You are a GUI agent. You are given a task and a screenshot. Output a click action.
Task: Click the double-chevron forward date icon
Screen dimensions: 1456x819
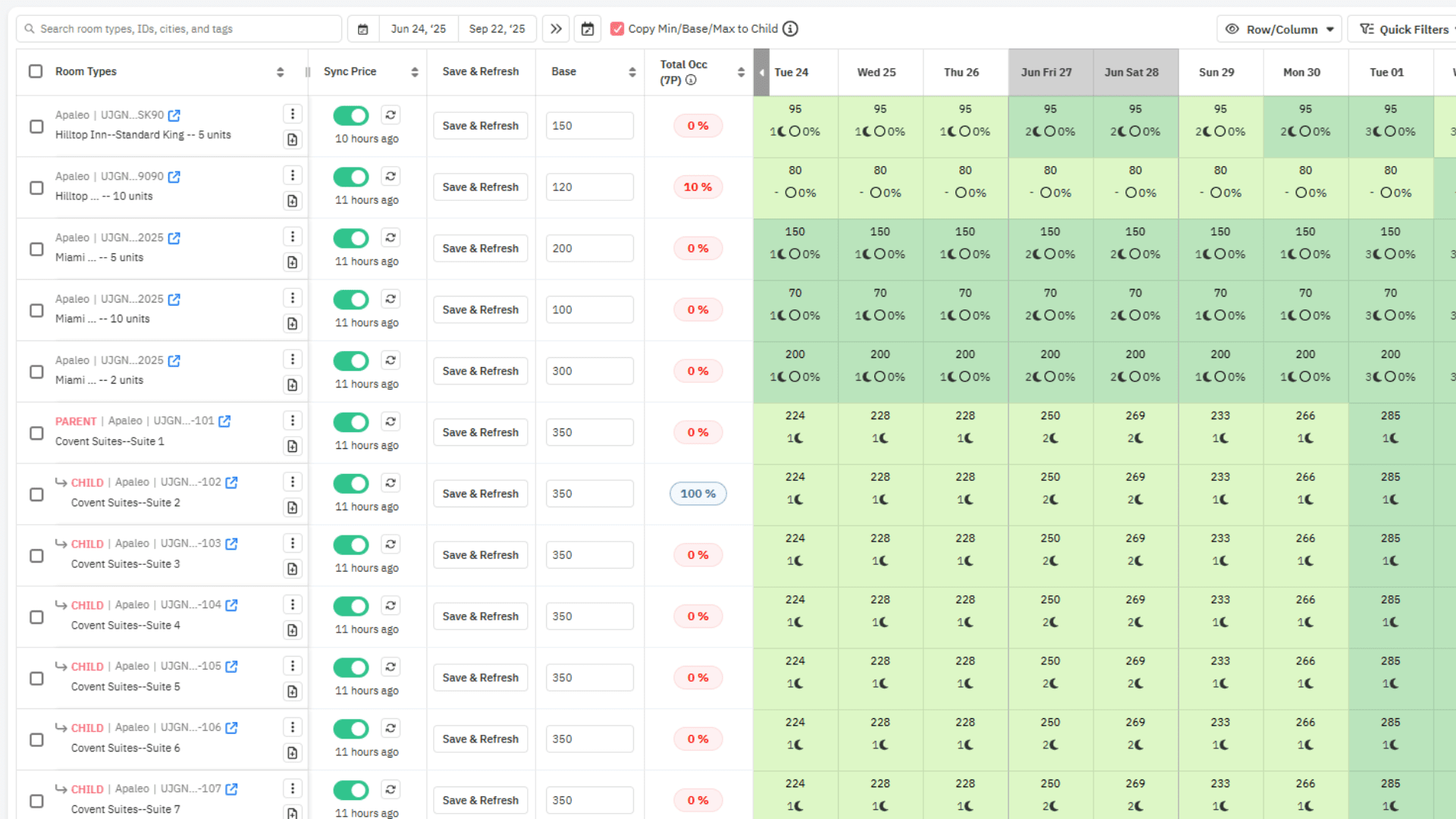pos(556,29)
